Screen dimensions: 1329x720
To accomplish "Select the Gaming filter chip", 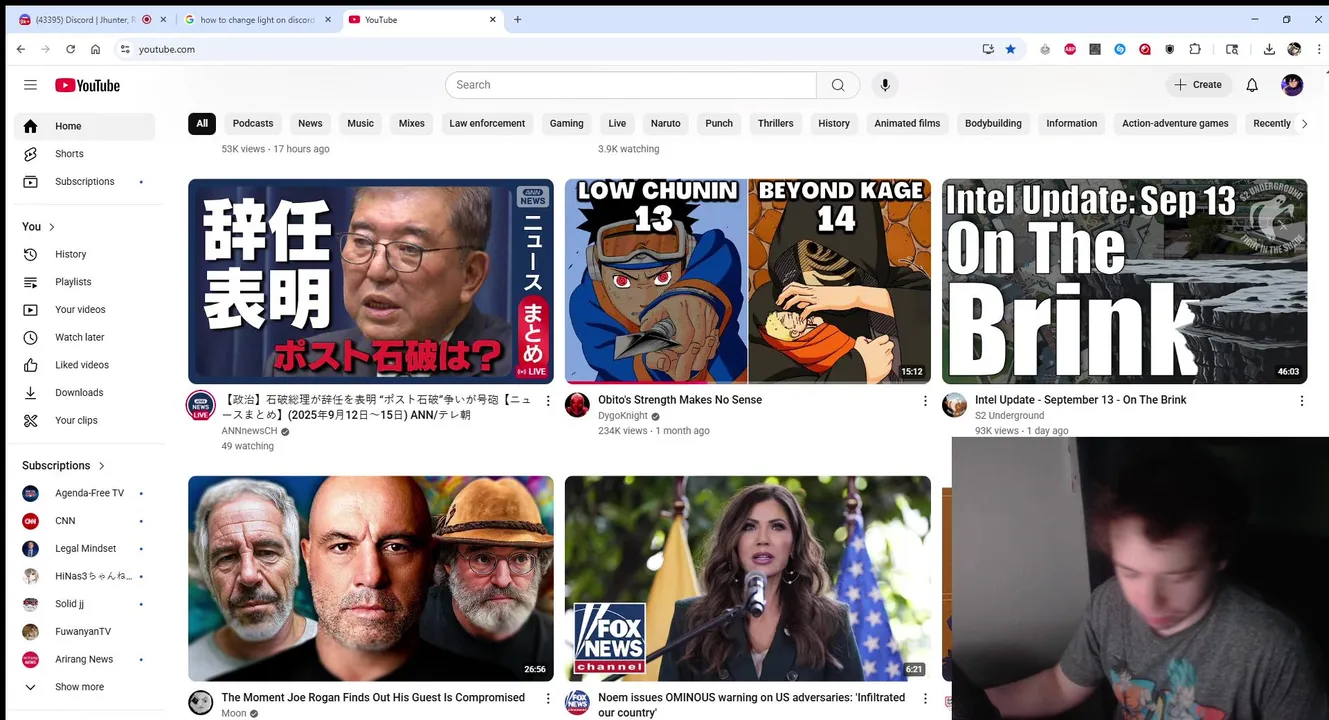I will click(x=566, y=124).
